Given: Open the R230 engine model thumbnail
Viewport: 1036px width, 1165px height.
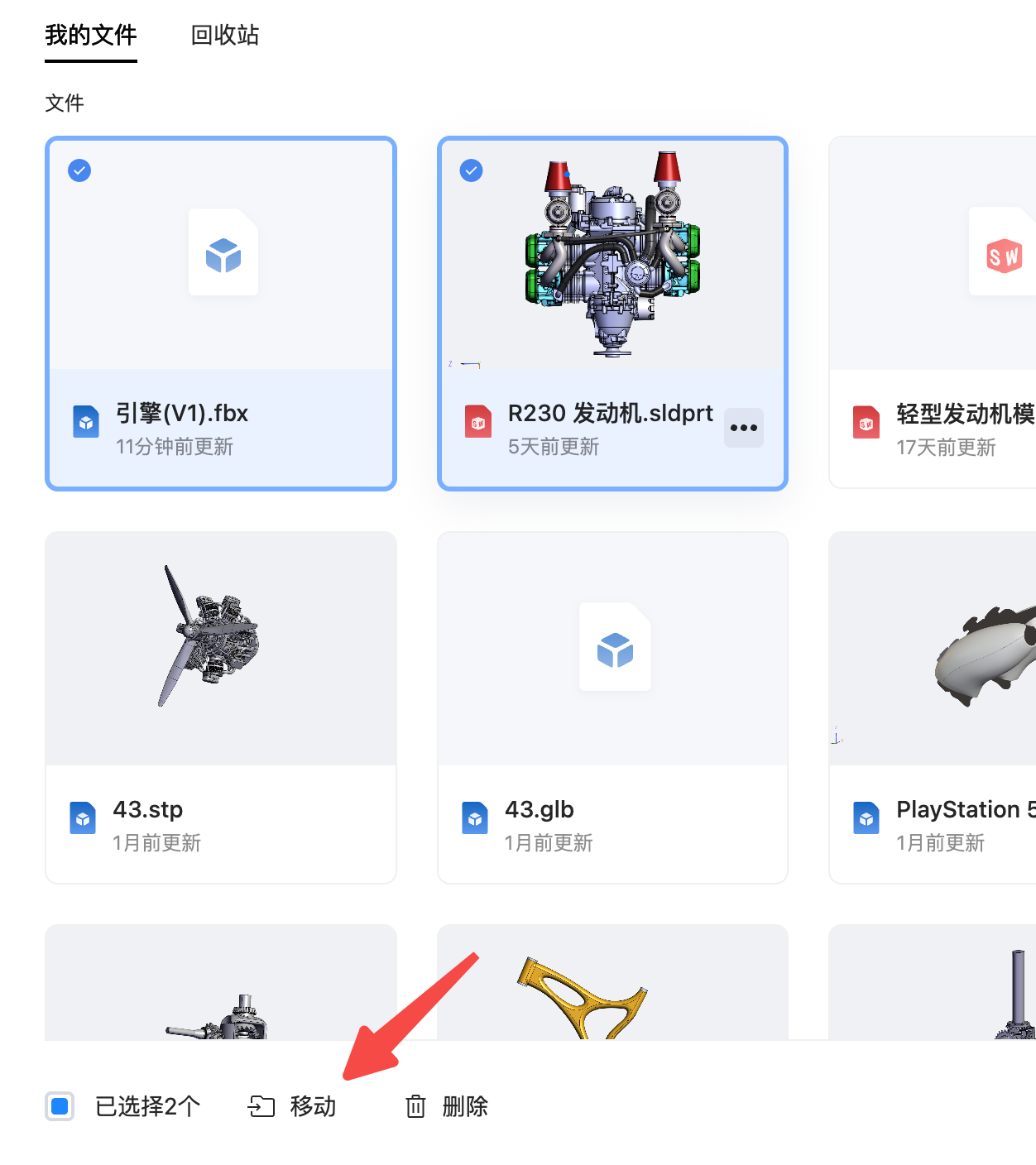Looking at the screenshot, I should (612, 254).
